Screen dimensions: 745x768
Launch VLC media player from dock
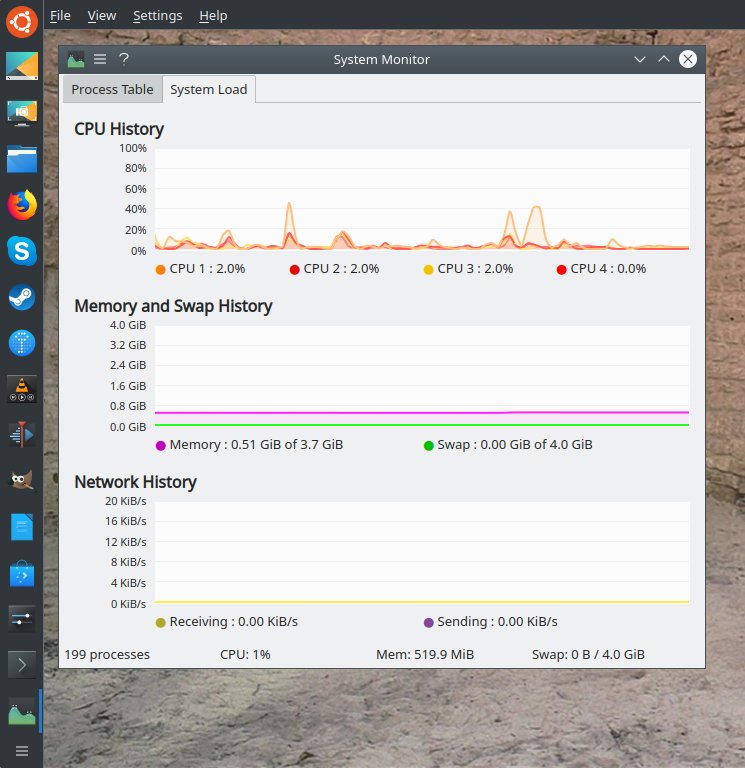[22, 389]
